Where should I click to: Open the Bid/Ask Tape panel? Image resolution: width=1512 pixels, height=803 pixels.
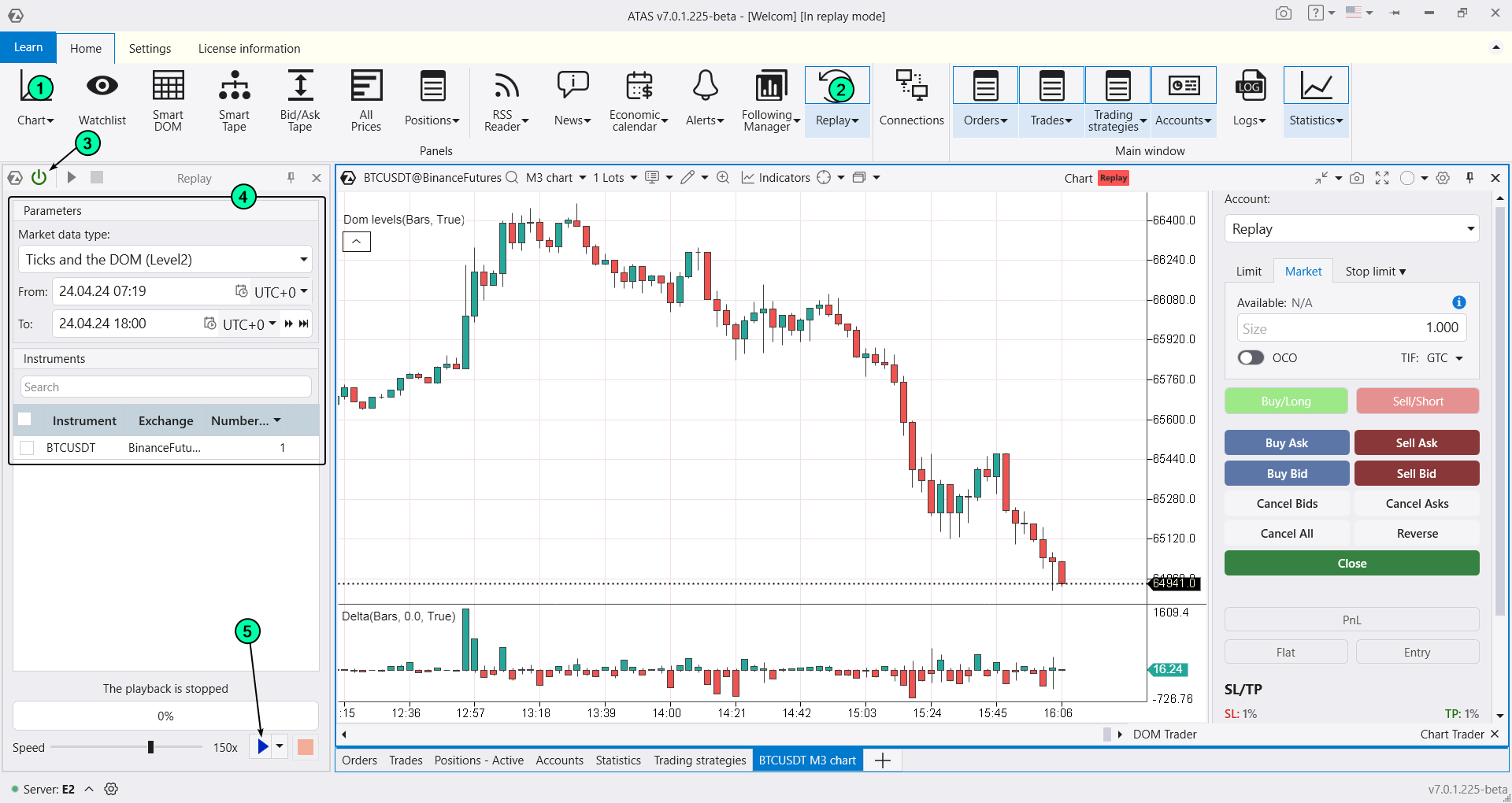[299, 99]
